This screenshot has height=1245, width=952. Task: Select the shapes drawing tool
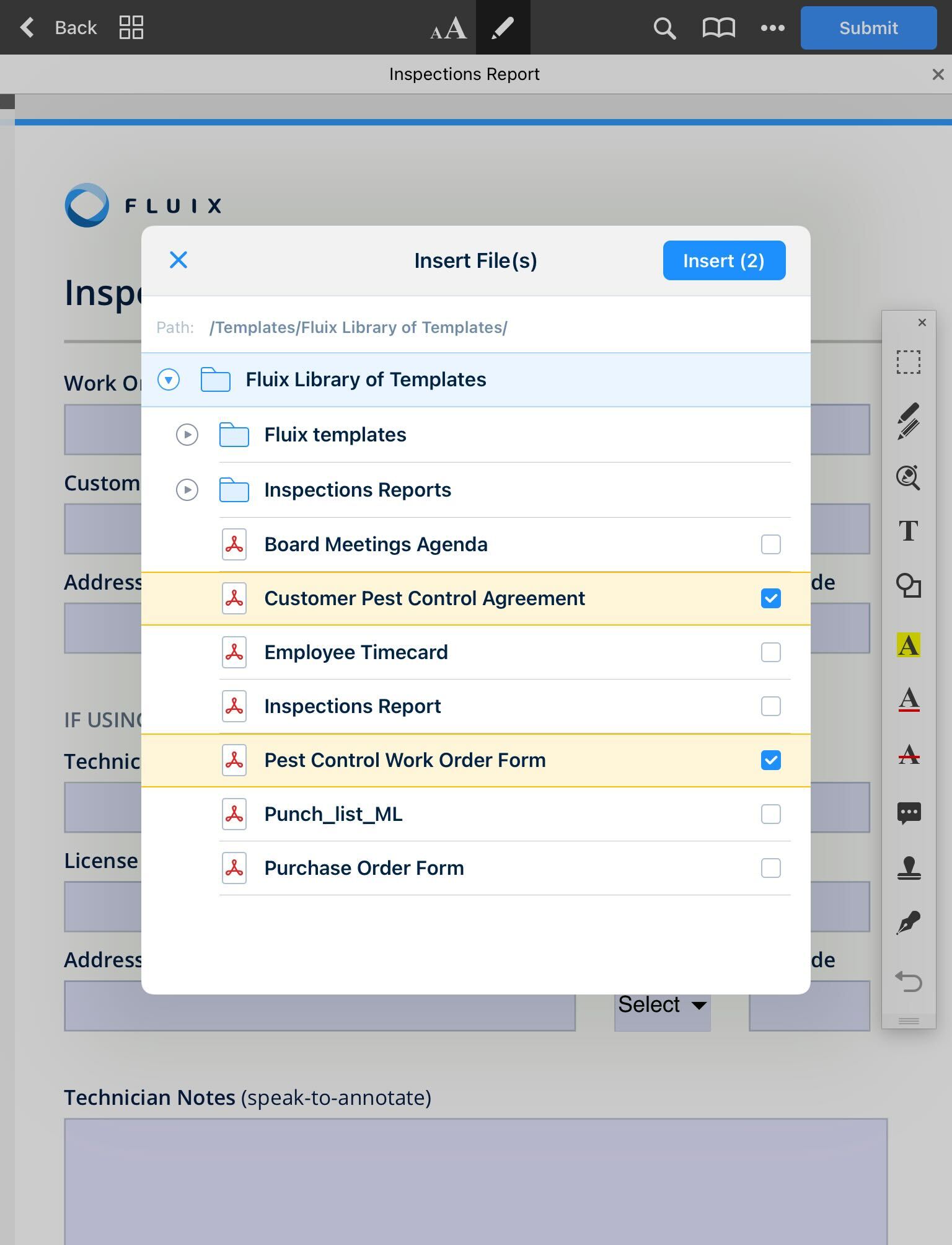coord(909,586)
